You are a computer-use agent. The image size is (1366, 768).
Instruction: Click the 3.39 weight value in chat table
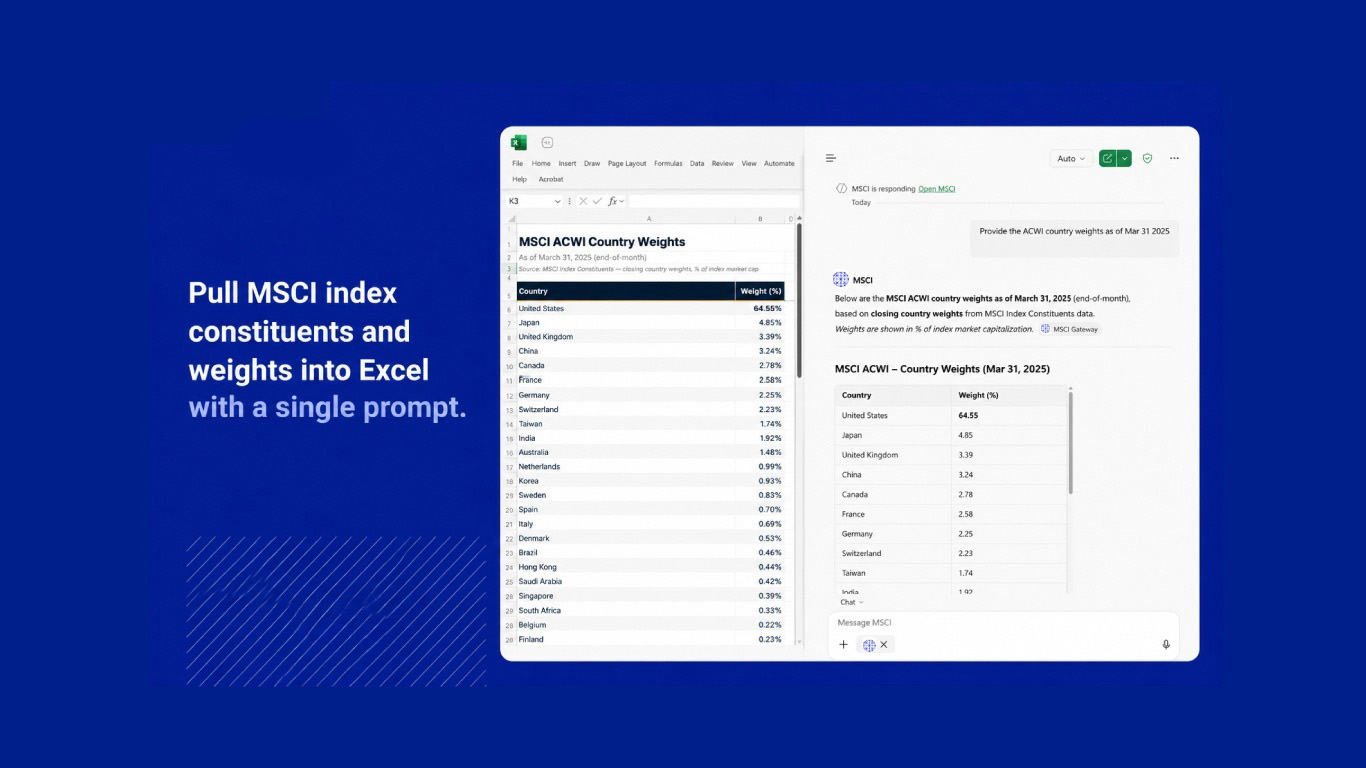(x=965, y=455)
